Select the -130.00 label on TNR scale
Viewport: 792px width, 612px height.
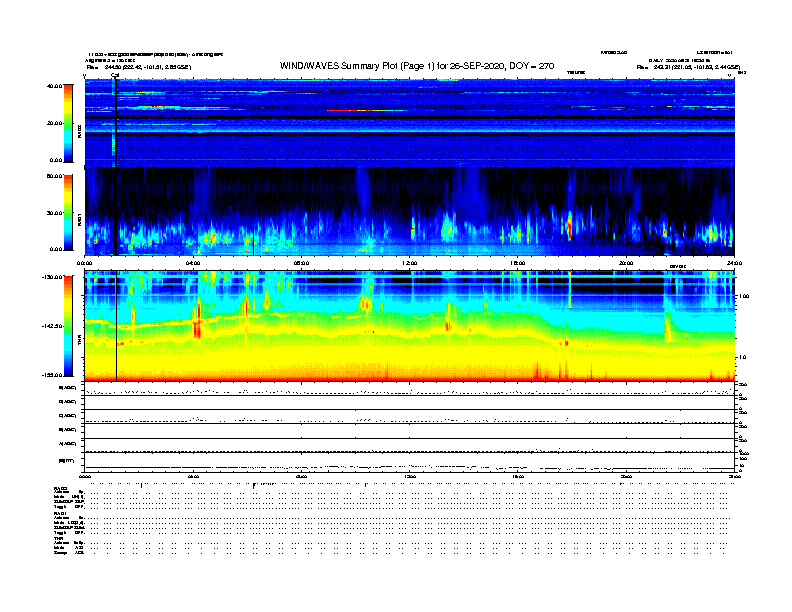(x=52, y=277)
